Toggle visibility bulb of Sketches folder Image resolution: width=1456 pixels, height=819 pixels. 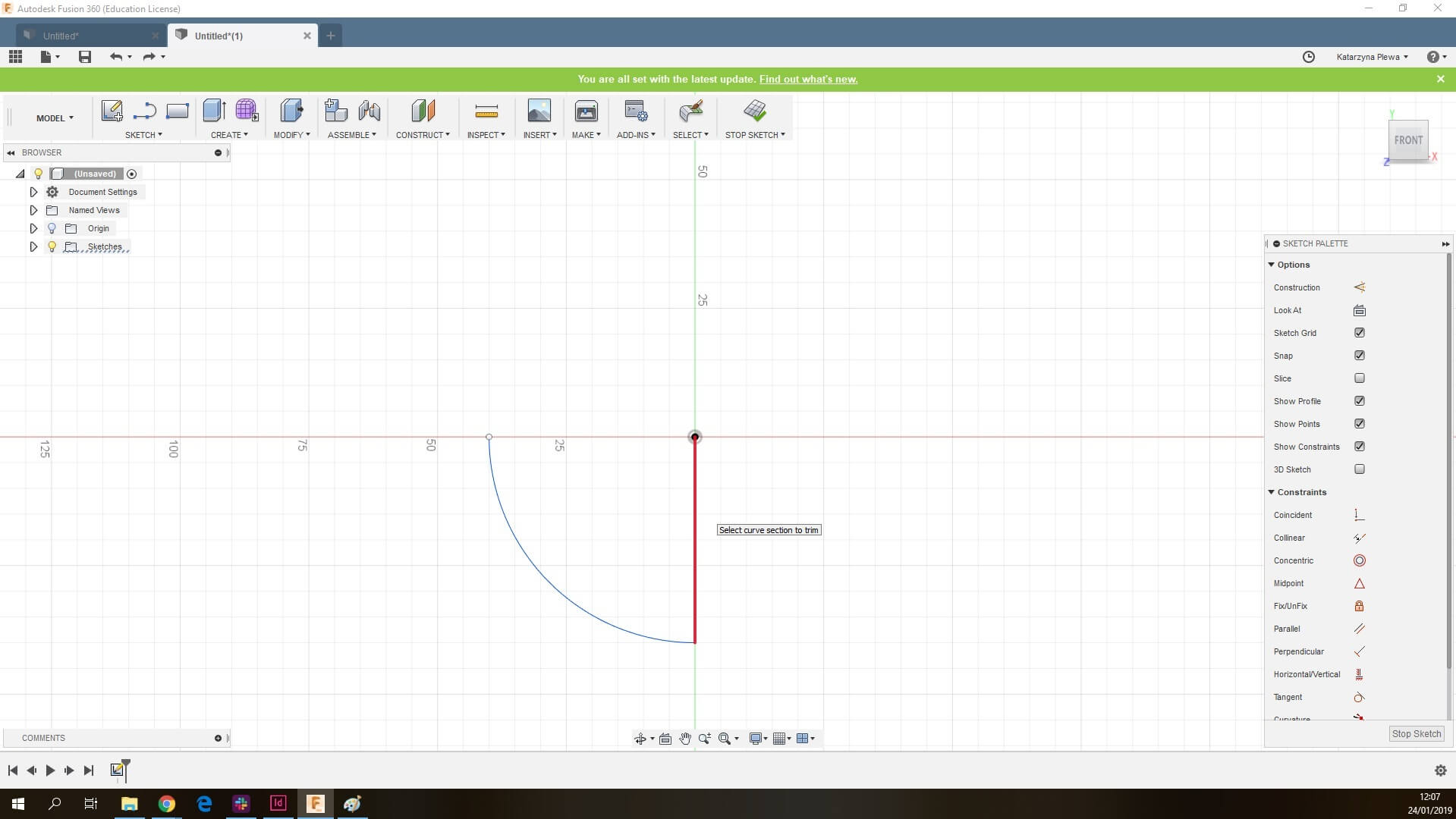[x=52, y=246]
